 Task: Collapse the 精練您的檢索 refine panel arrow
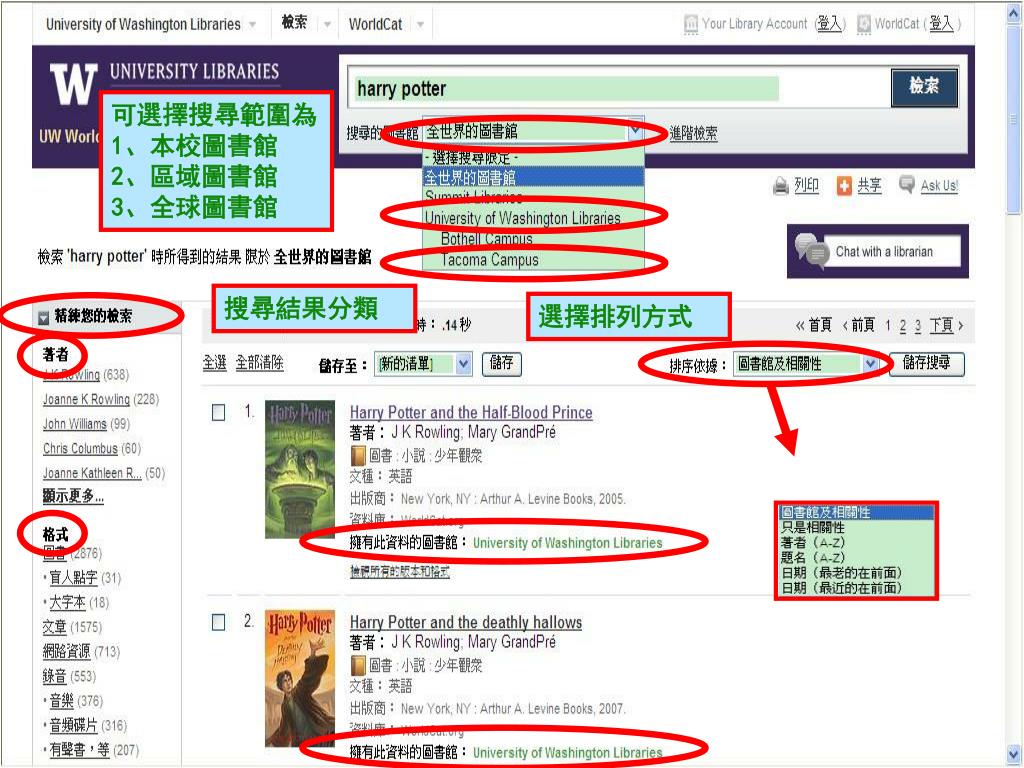click(x=43, y=318)
